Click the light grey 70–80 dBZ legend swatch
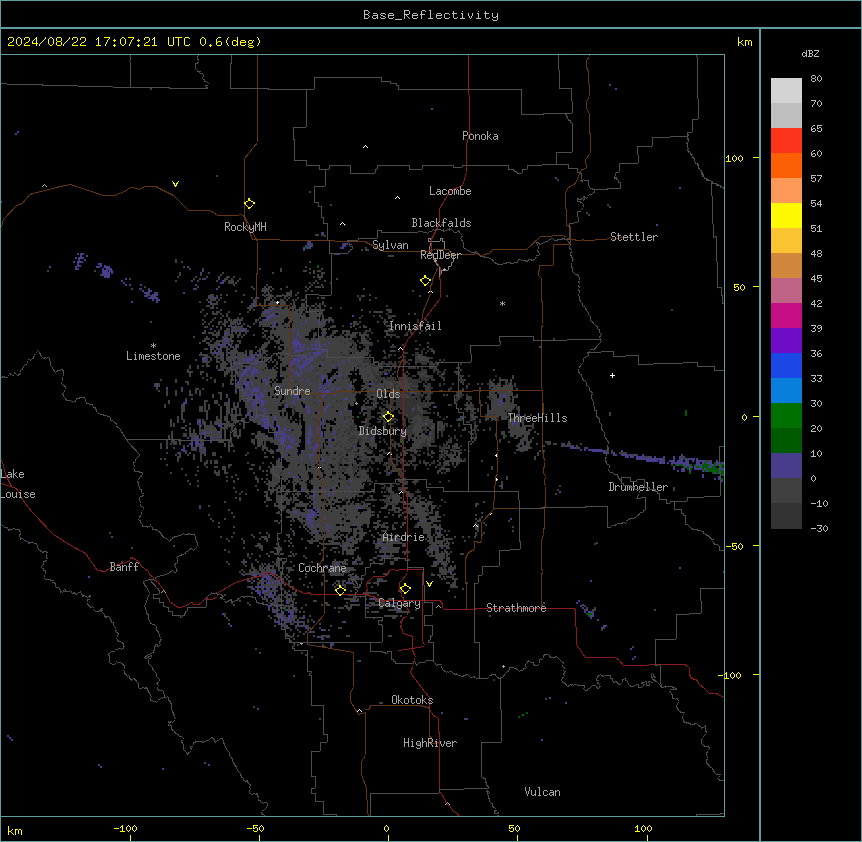 click(786, 91)
